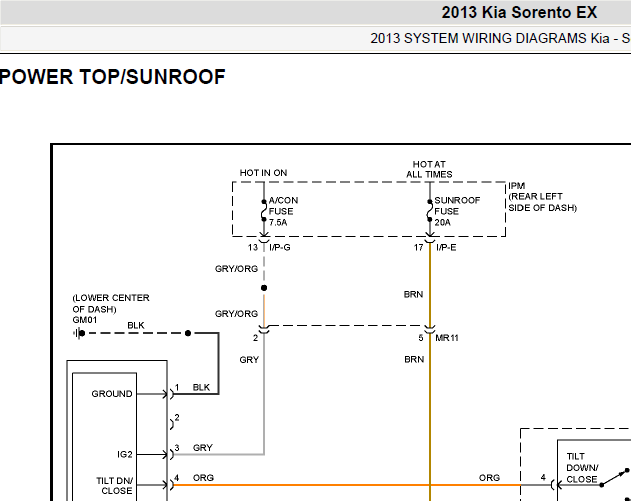Click the 'ORG' label near the switch

pos(489,478)
